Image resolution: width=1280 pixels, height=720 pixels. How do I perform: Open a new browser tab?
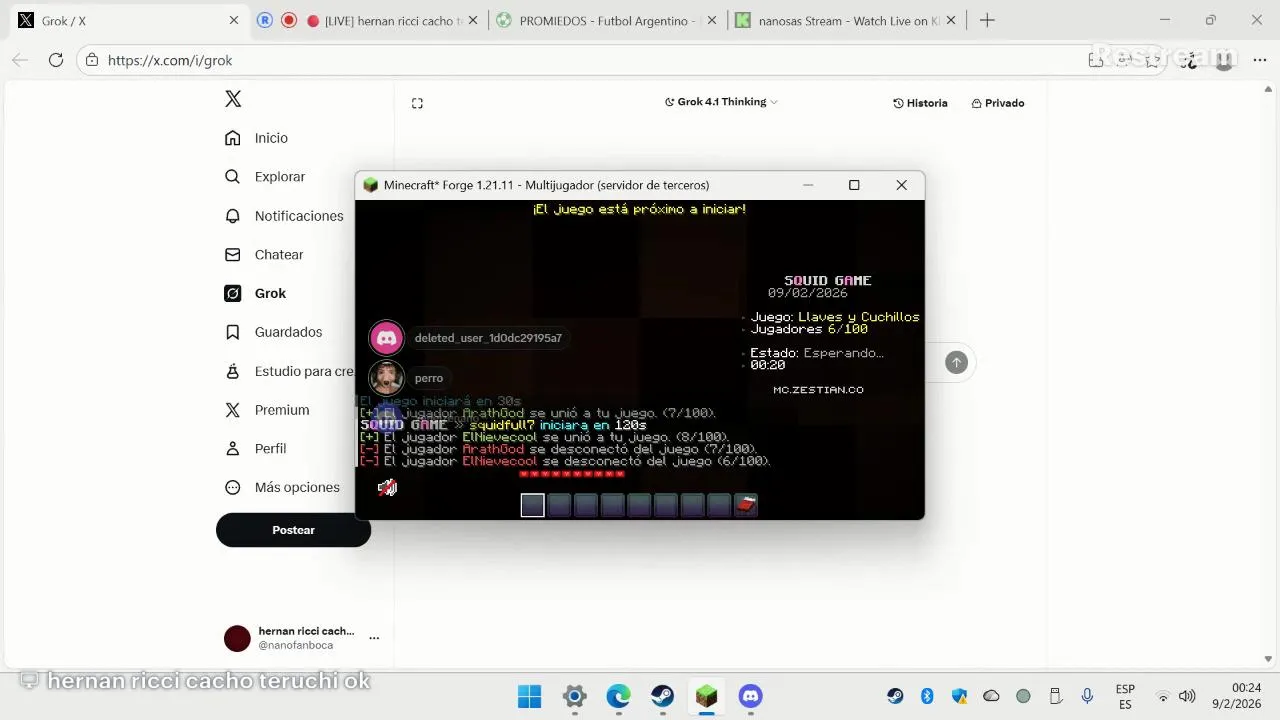coord(987,20)
